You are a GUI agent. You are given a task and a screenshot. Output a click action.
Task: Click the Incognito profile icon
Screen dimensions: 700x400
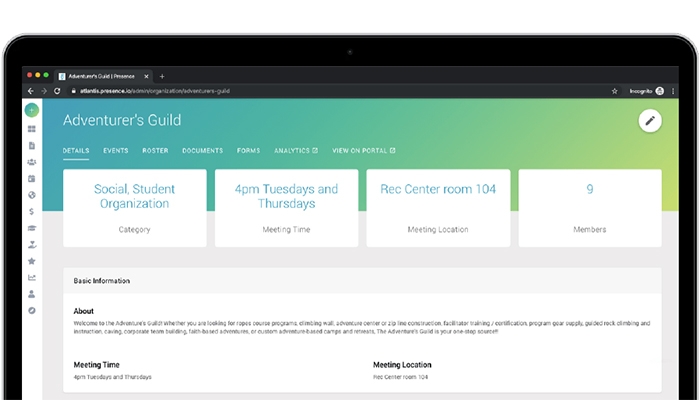pyautogui.click(x=660, y=91)
